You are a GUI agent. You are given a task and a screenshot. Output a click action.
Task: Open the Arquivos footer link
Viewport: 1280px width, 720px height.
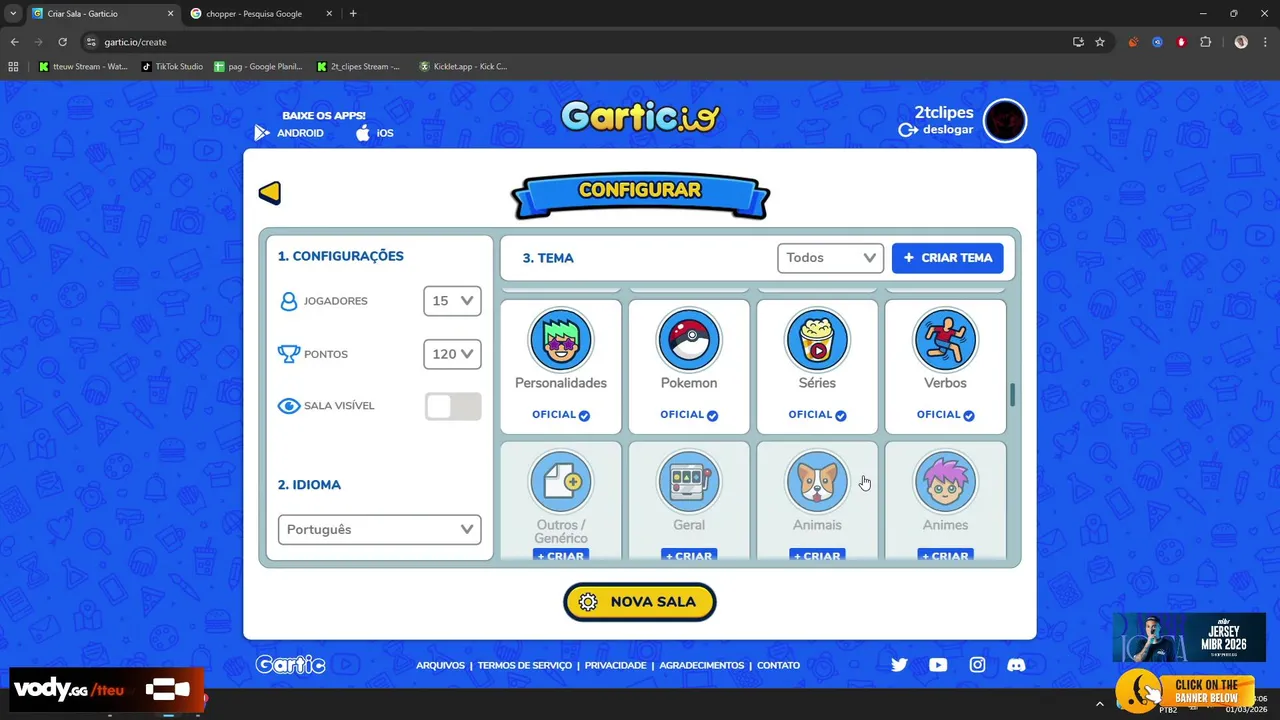pos(440,665)
